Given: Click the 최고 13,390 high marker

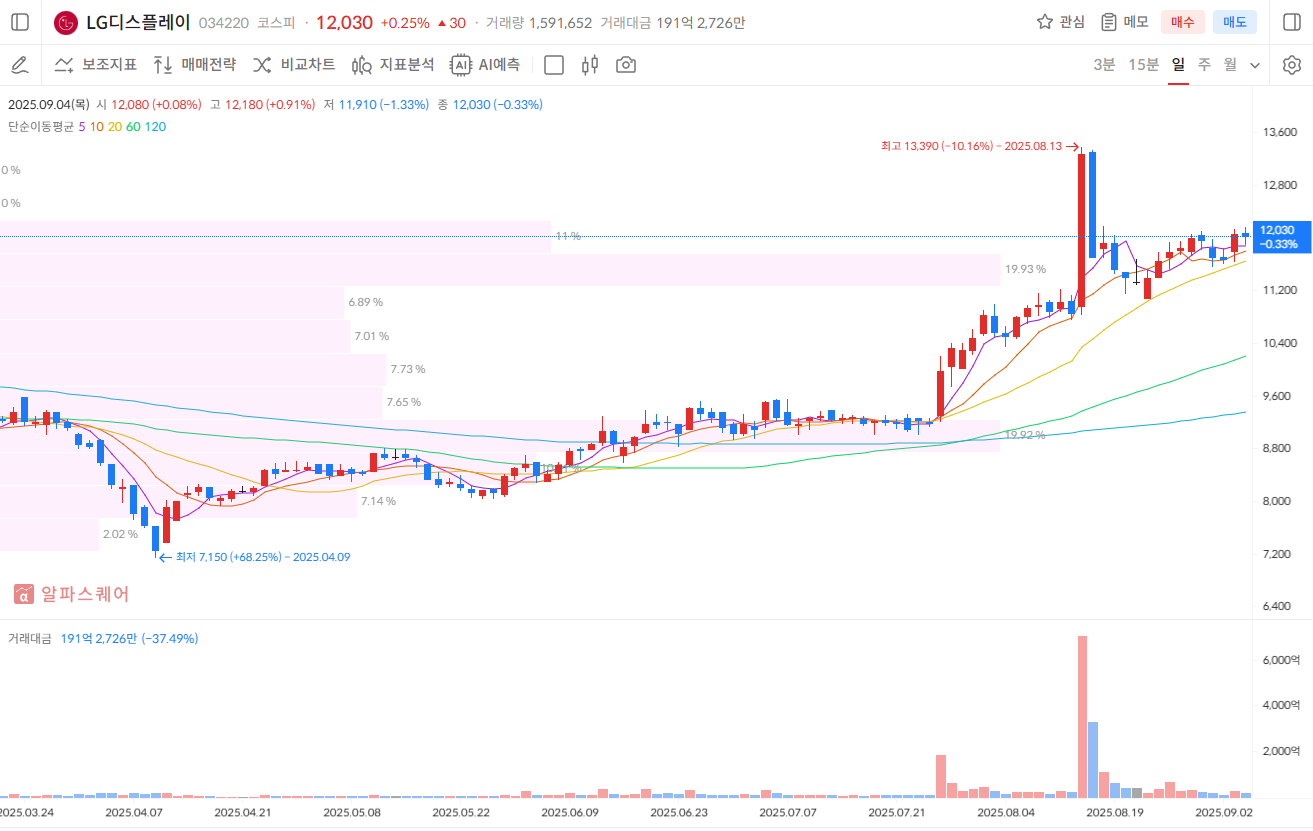Looking at the screenshot, I should click(979, 146).
